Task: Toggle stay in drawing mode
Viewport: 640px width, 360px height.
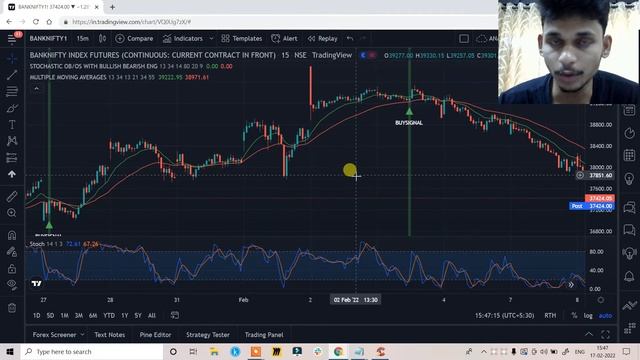Action: [12, 251]
